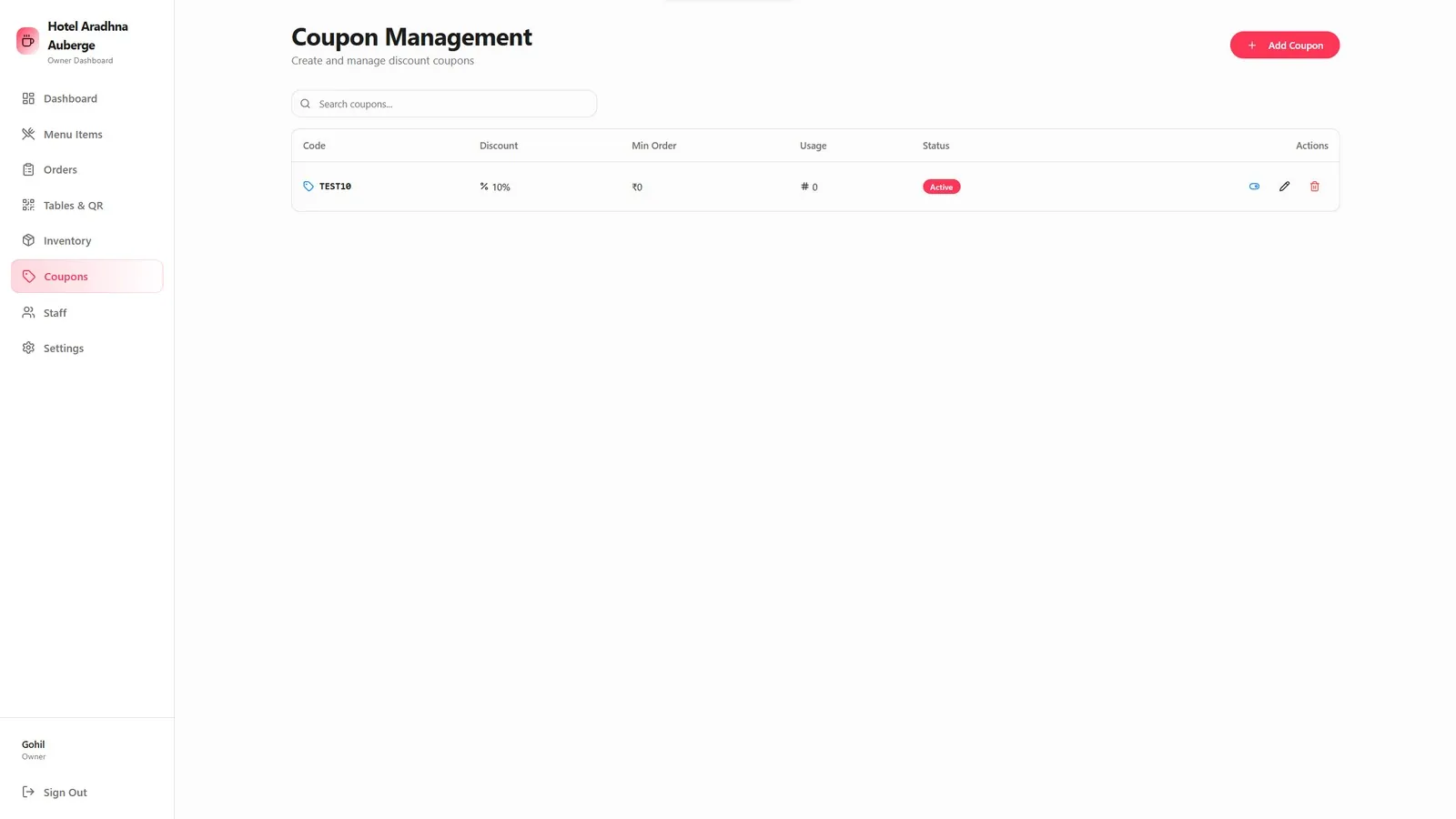This screenshot has width=1456, height=819.
Task: Click the magnifier icon in search box
Action: pyautogui.click(x=306, y=104)
